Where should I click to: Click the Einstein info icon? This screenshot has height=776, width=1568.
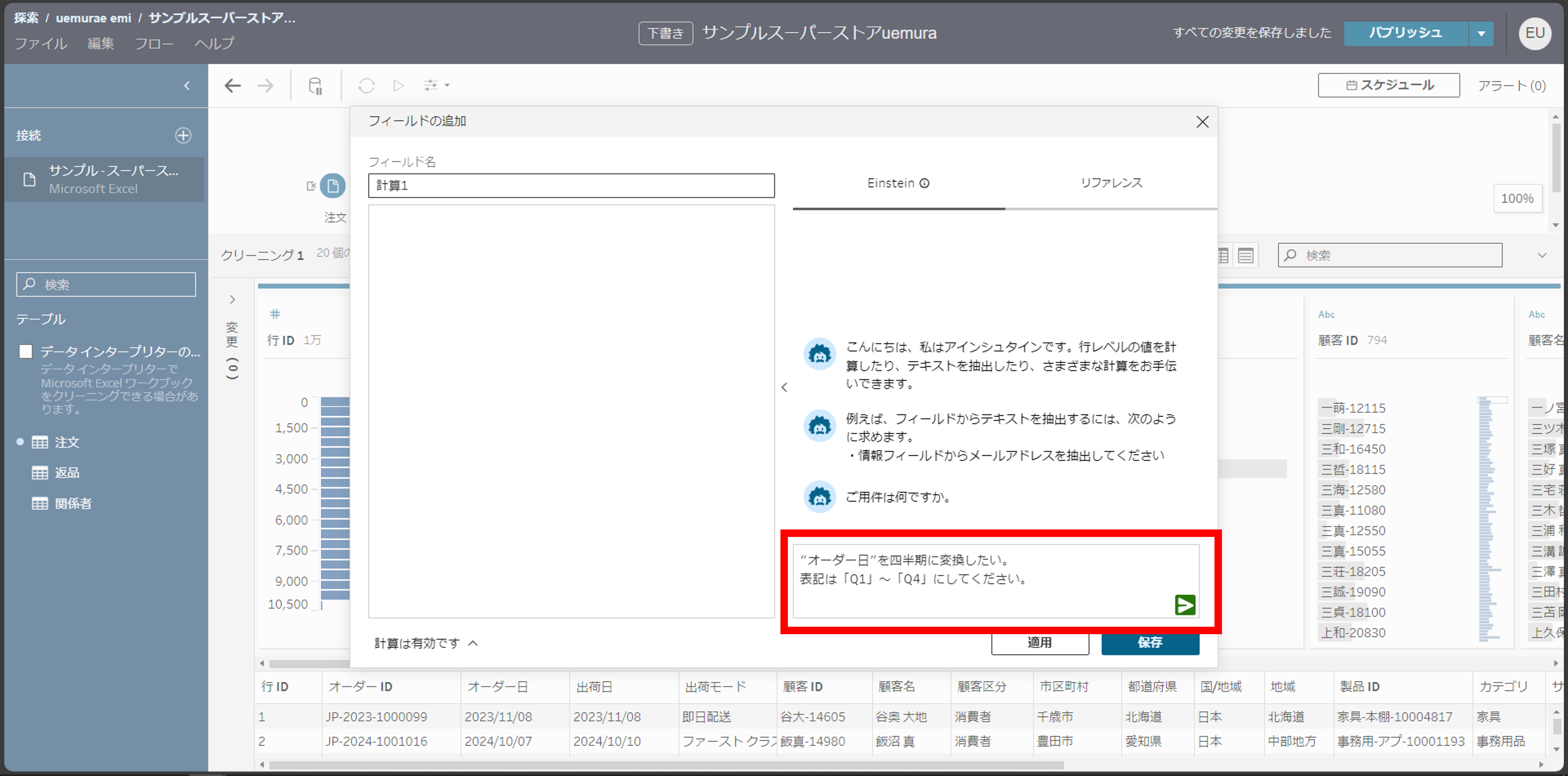[924, 183]
